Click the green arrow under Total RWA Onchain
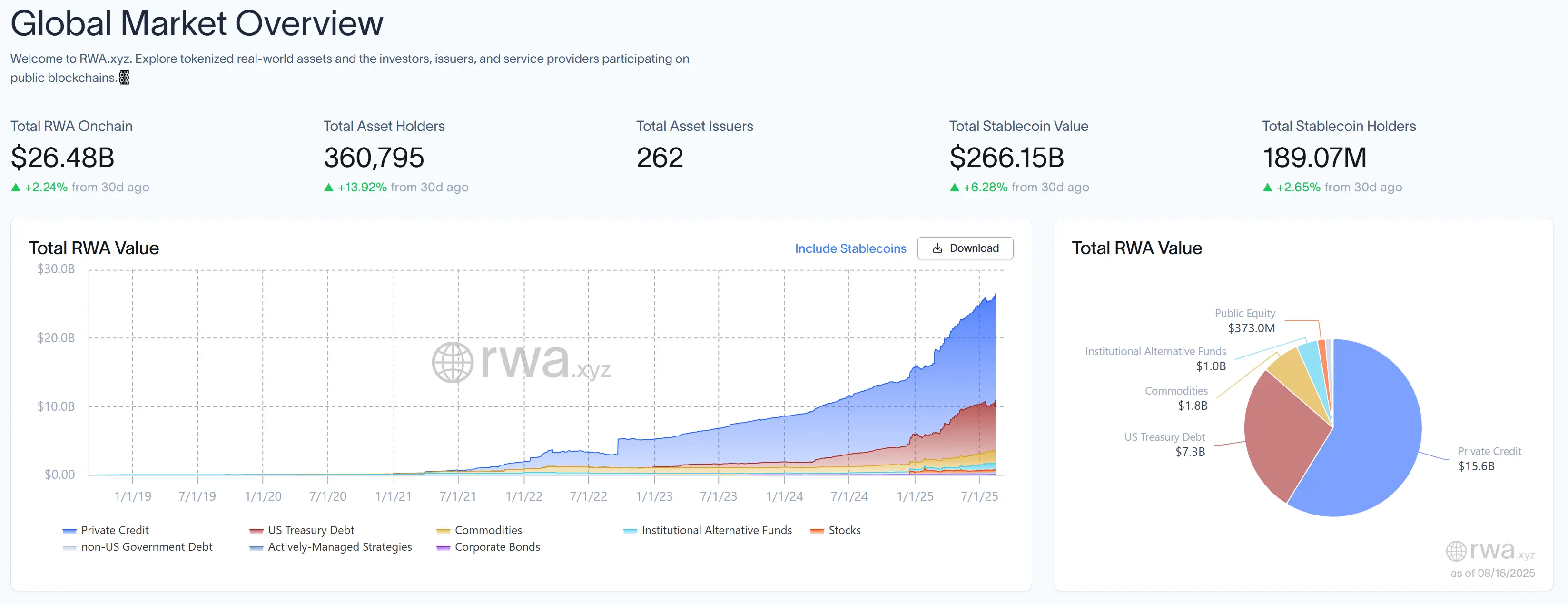The image size is (1568, 604). [x=16, y=188]
